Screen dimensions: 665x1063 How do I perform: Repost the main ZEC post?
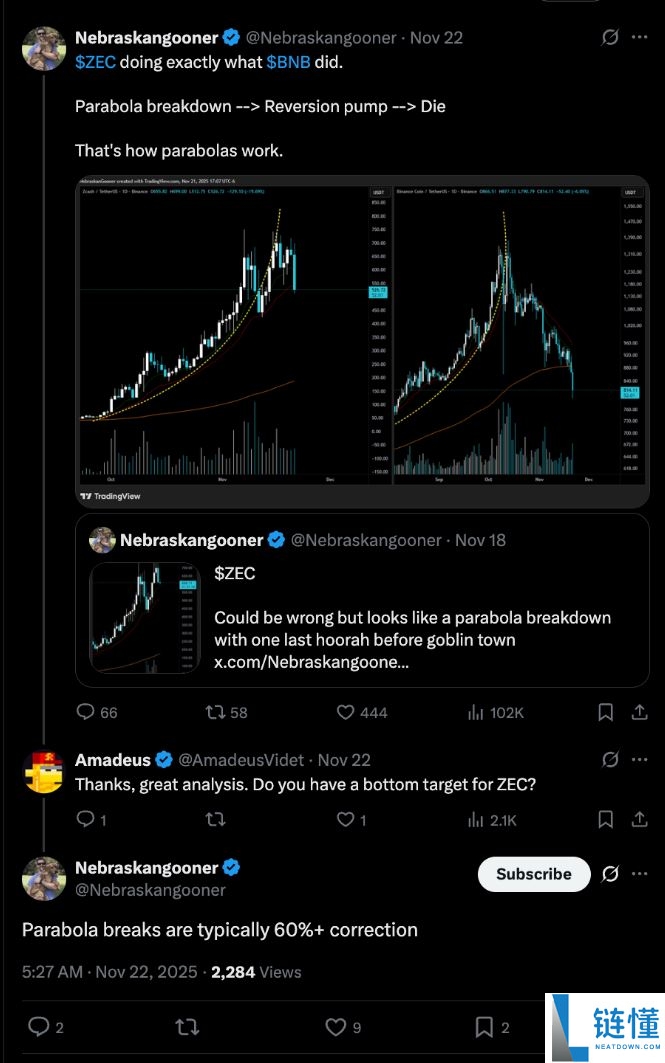(x=215, y=712)
